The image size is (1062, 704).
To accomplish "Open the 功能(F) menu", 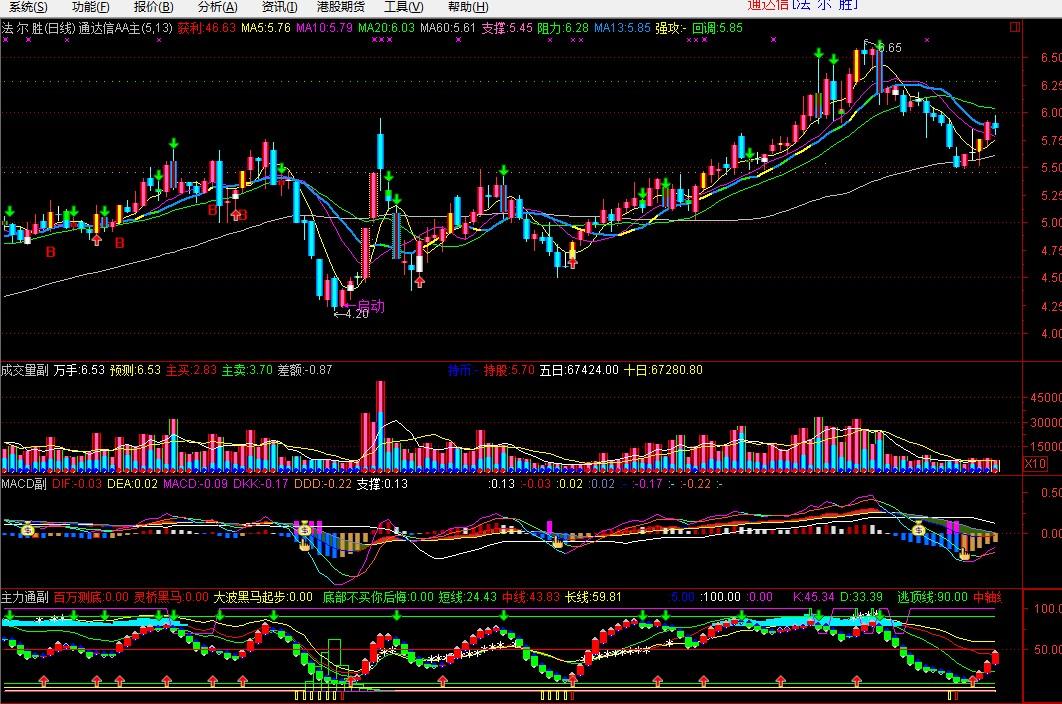I will point(90,7).
